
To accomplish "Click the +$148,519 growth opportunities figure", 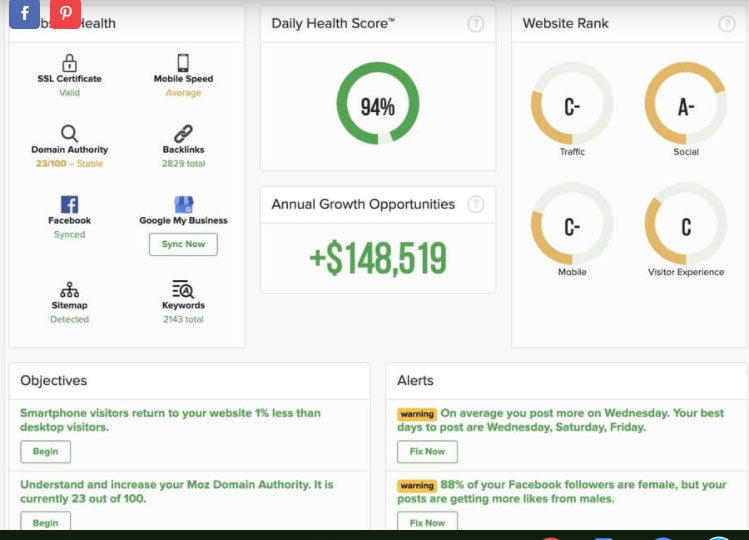I will (377, 259).
